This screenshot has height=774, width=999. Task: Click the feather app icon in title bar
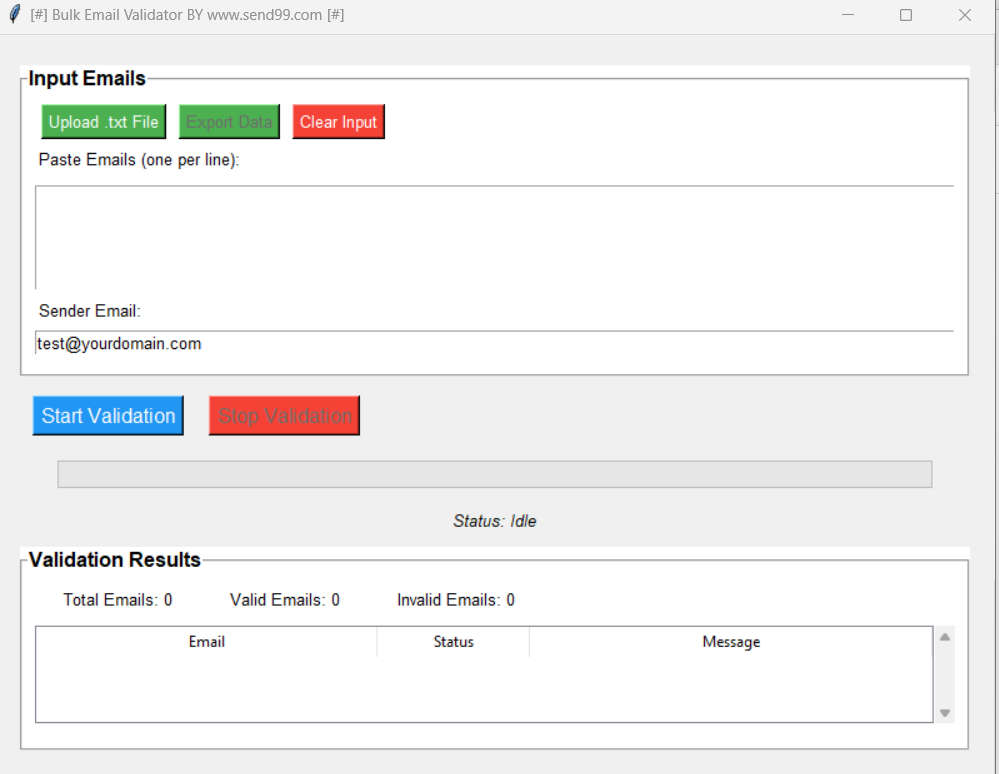14,15
